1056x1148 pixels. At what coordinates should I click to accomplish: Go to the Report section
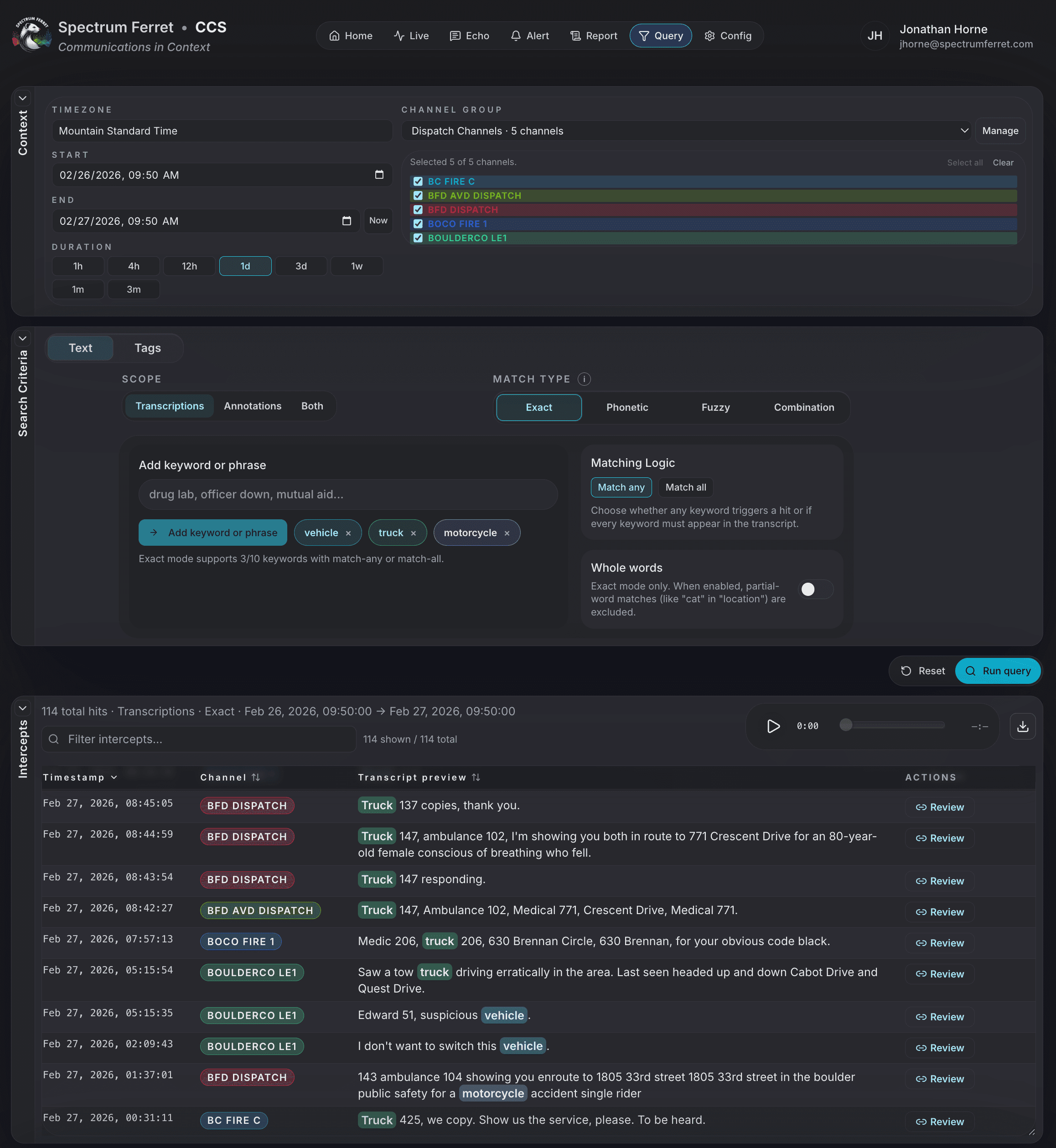pyautogui.click(x=593, y=36)
